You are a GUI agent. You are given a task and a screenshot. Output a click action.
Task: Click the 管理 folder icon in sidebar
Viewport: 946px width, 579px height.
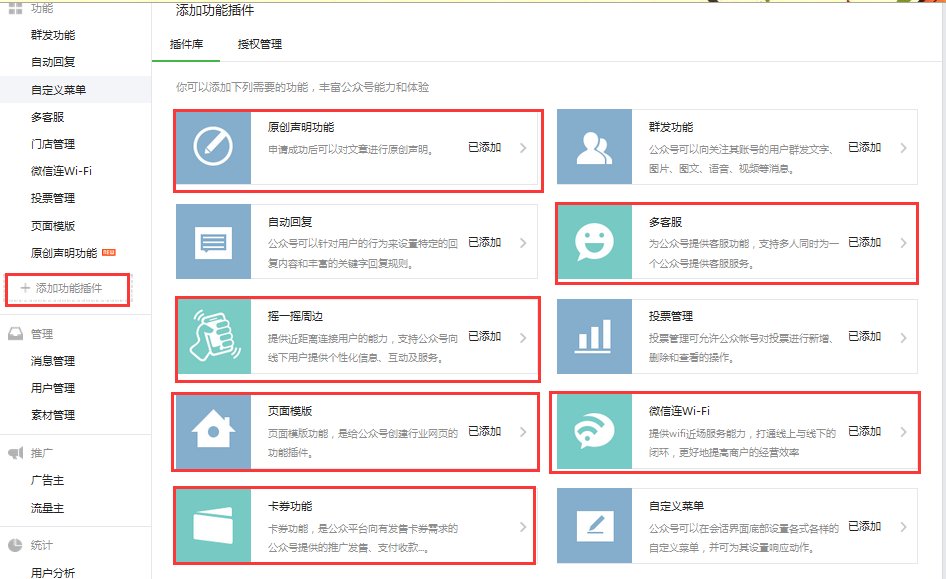pyautogui.click(x=14, y=334)
